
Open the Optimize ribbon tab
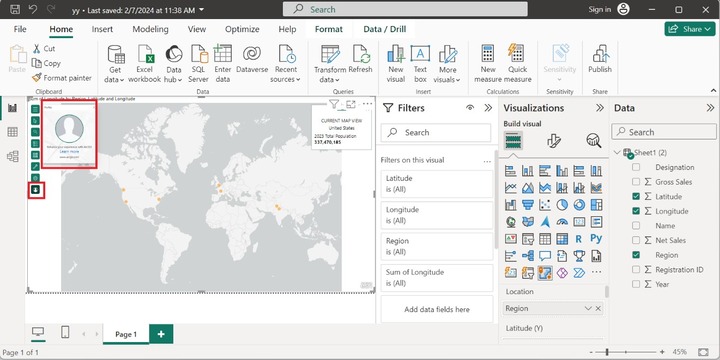[x=242, y=29]
